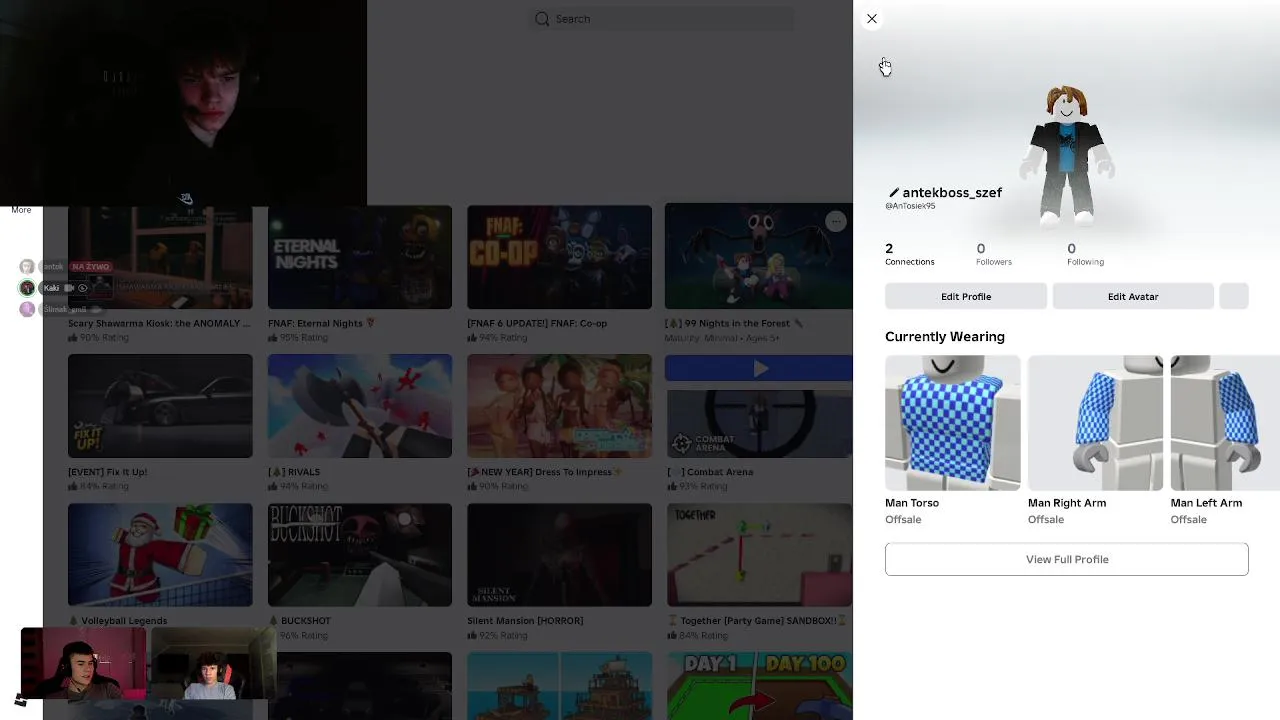Select the Man Torso item thumbnail
This screenshot has width=1280, height=720.
point(952,422)
